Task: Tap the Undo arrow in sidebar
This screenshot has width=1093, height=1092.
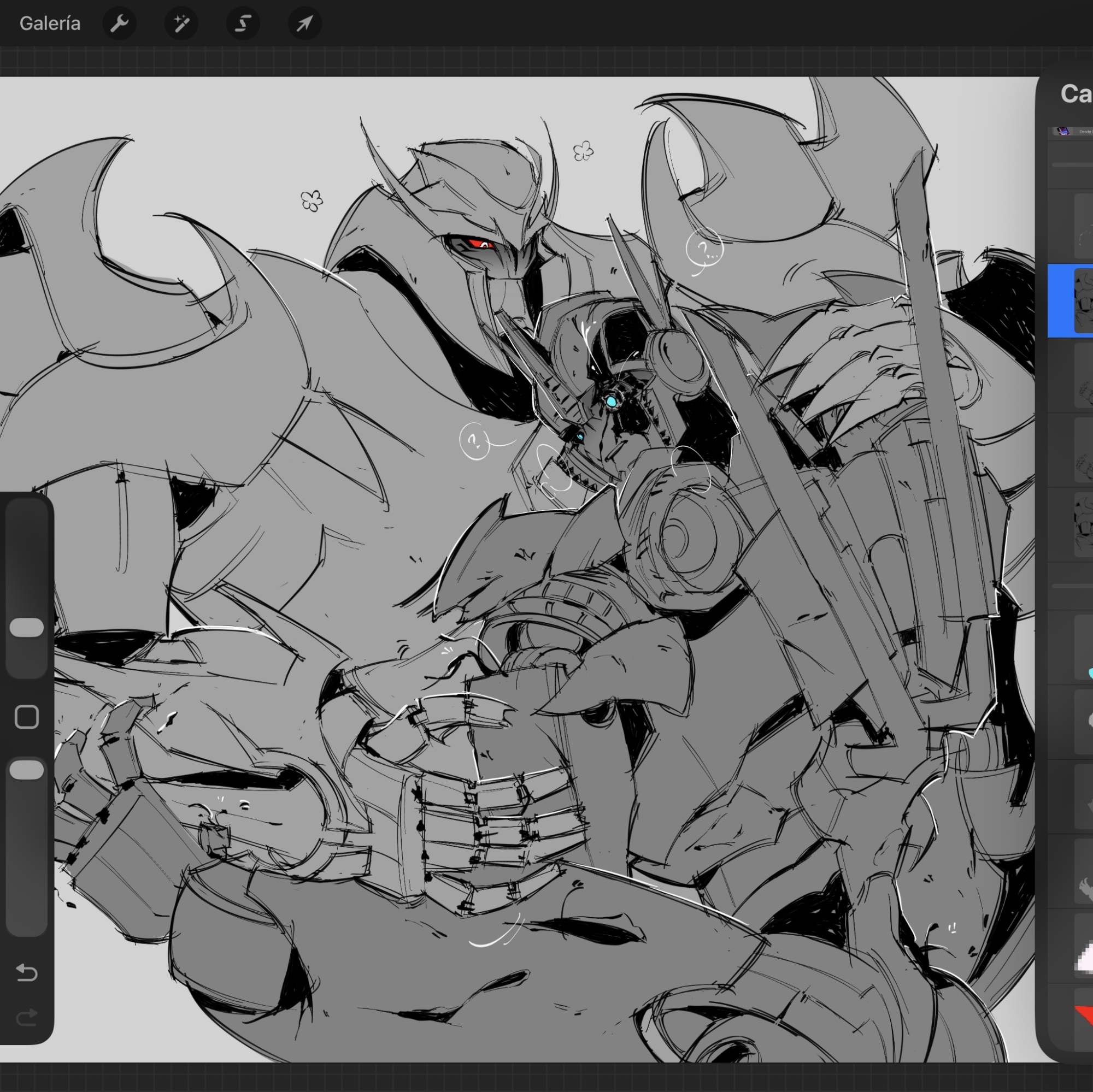Action: (27, 972)
